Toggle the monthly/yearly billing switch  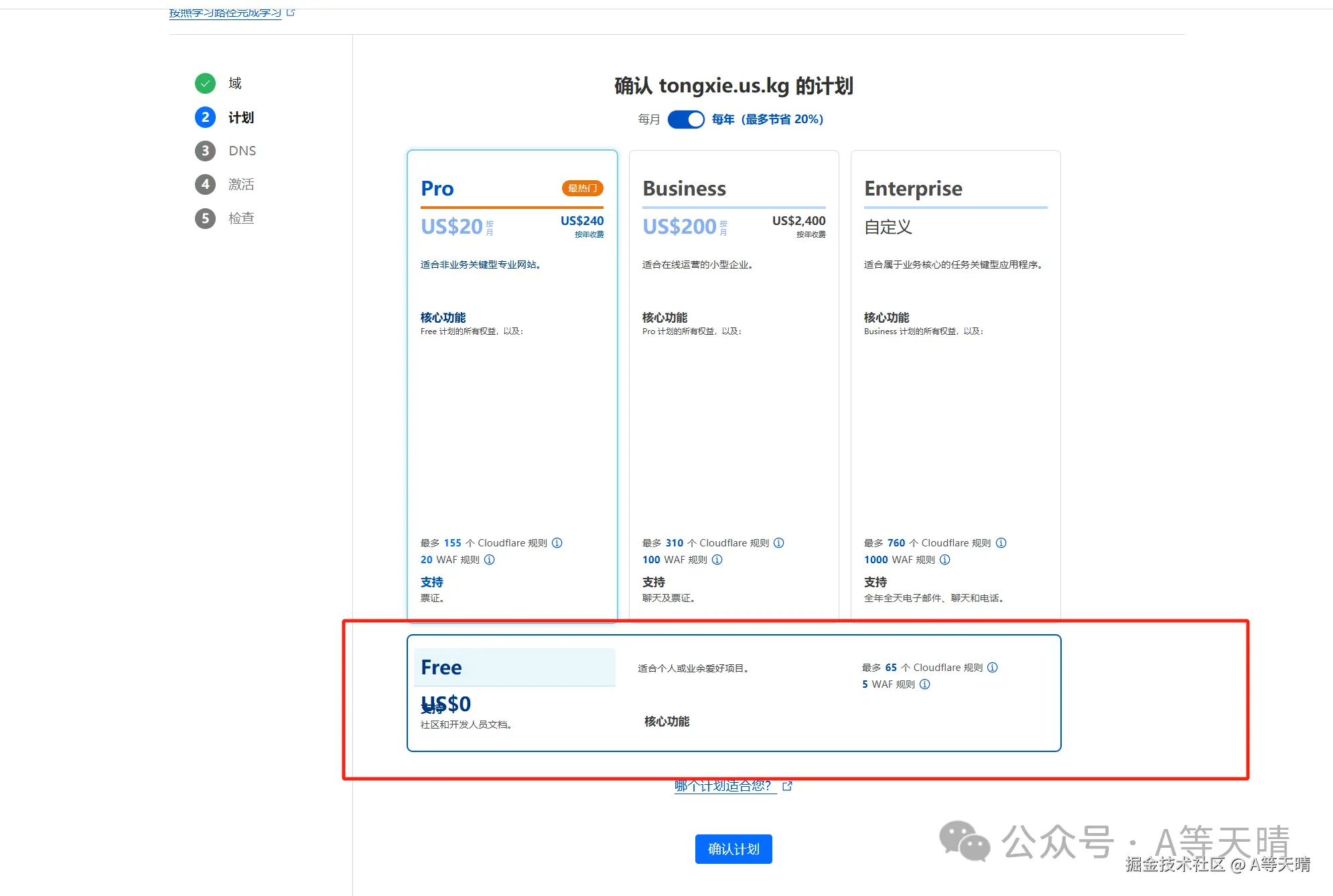686,119
